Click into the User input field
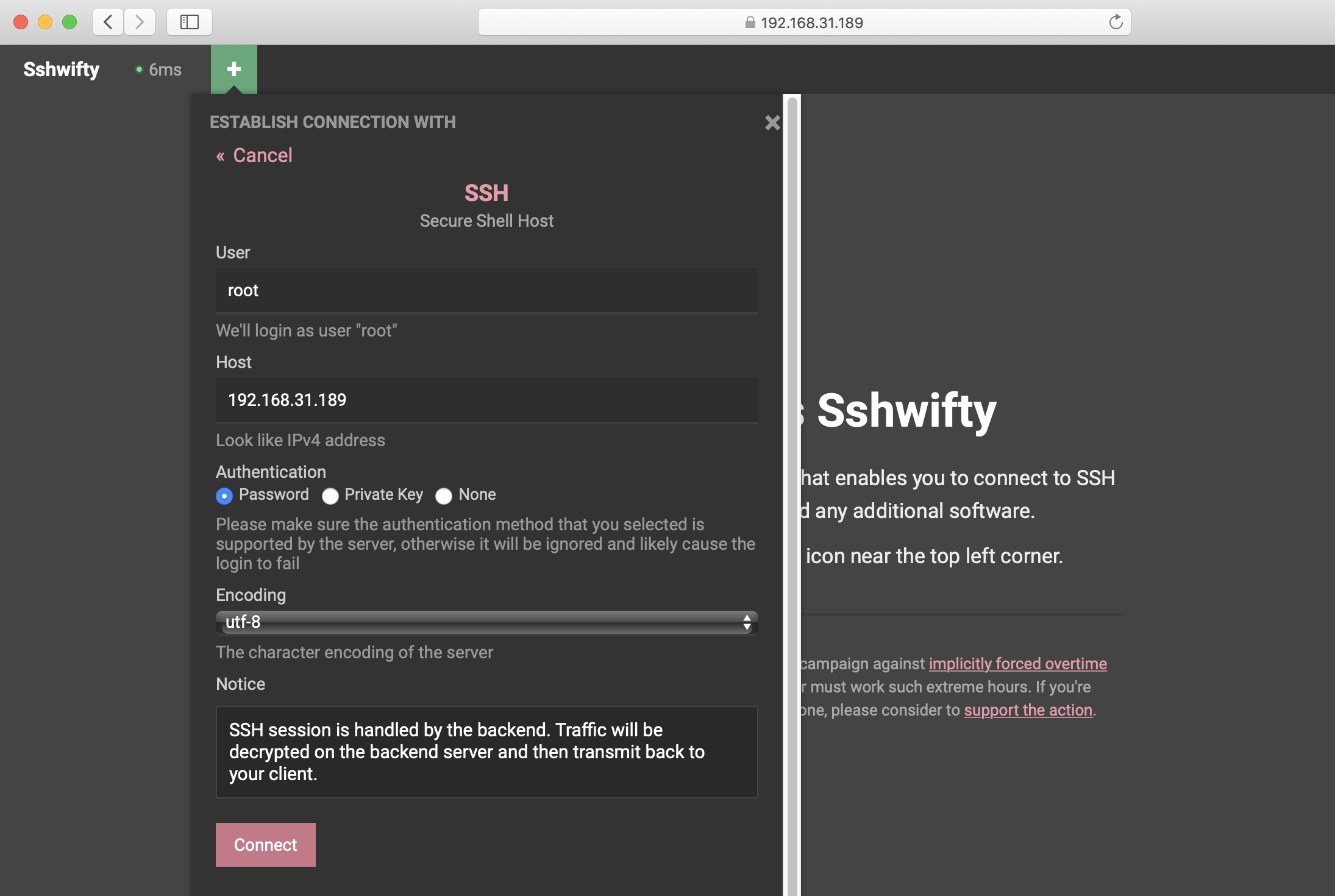The image size is (1335, 896). point(486,291)
